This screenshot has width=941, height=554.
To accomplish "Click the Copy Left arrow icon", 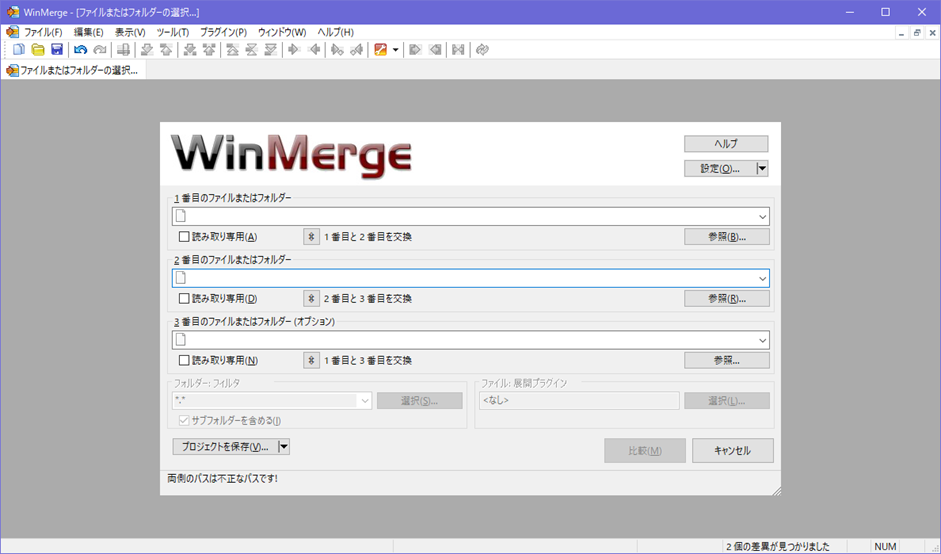I will 314,50.
